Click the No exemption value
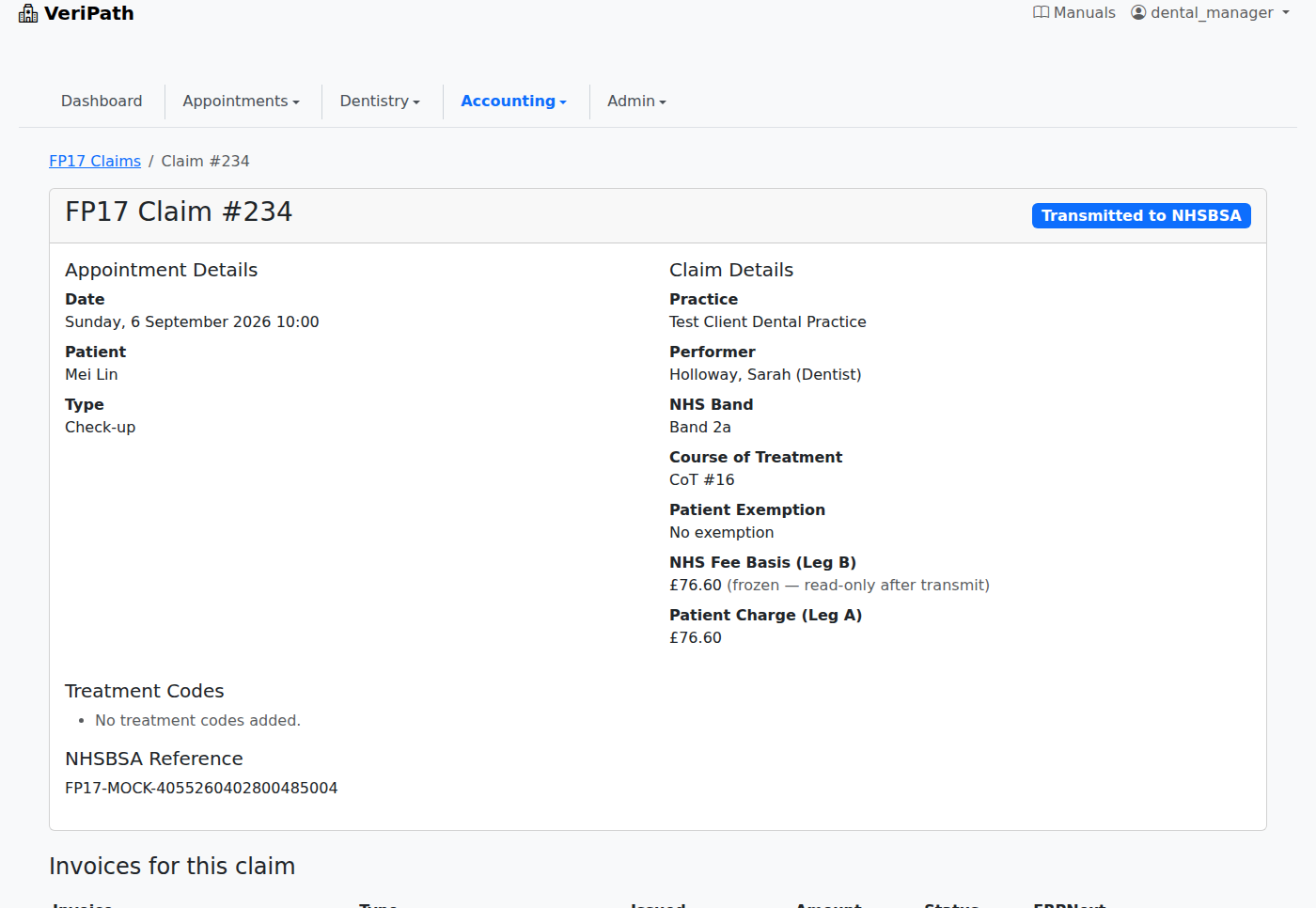The width and height of the screenshot is (1316, 908). tap(722, 532)
